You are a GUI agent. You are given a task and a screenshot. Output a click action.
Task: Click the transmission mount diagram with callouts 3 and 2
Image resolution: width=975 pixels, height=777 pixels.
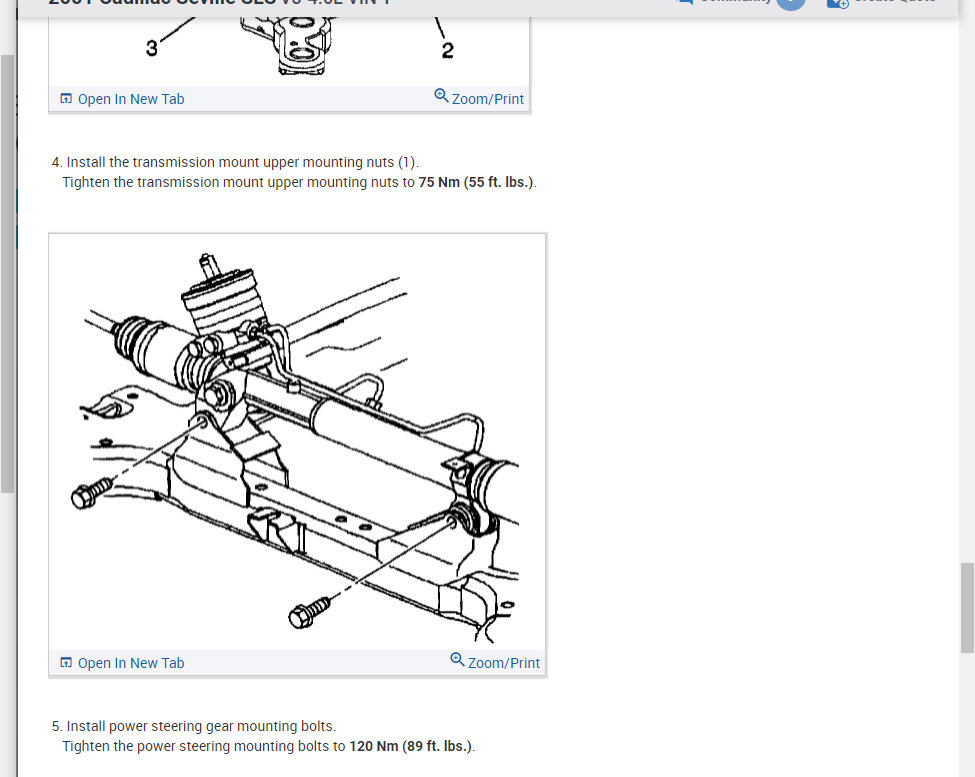[x=289, y=52]
